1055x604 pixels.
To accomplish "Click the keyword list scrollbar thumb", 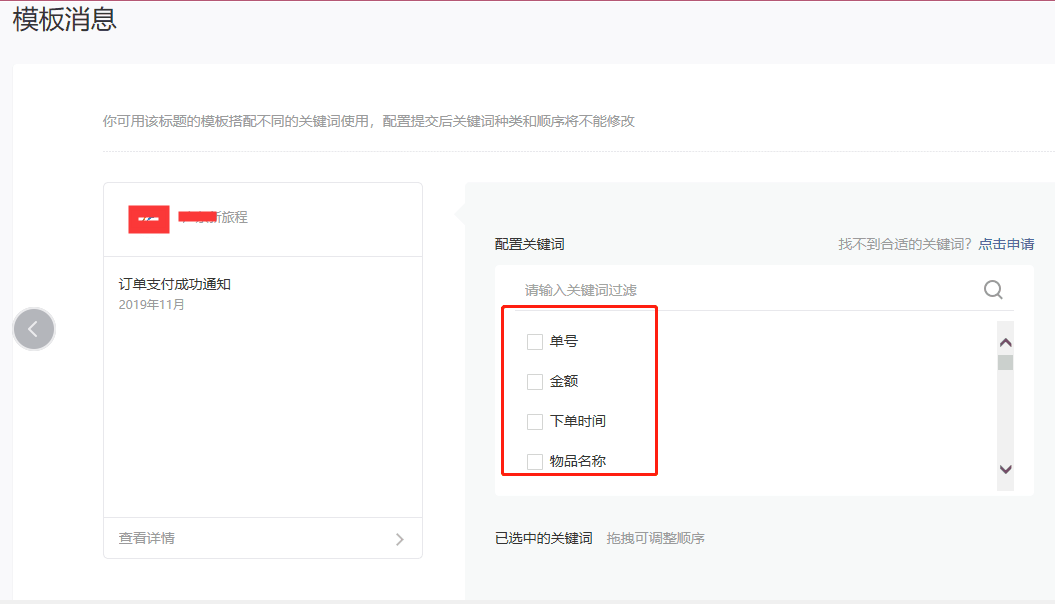I will coord(1006,362).
